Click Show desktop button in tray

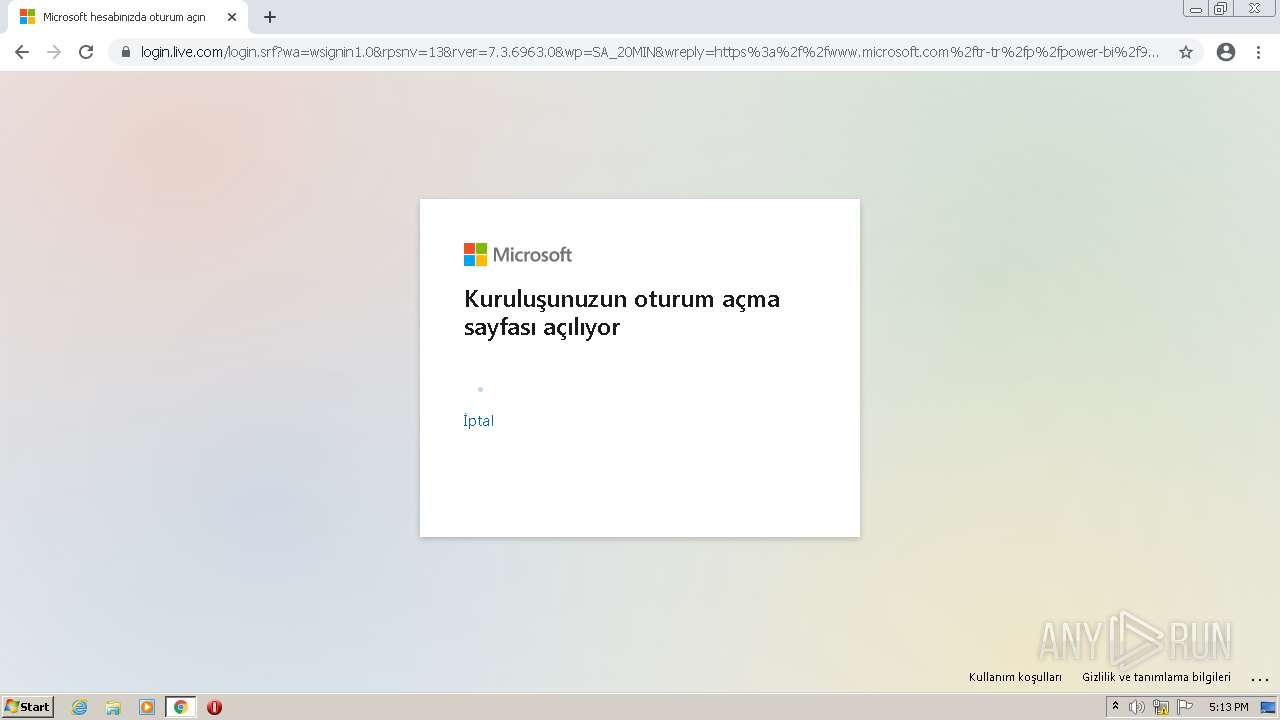[1268, 707]
